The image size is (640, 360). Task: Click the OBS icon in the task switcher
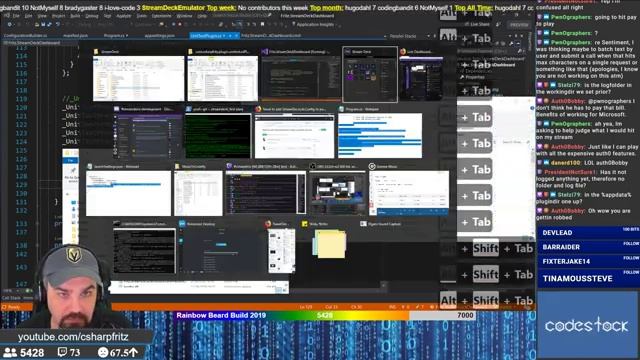[312, 167]
